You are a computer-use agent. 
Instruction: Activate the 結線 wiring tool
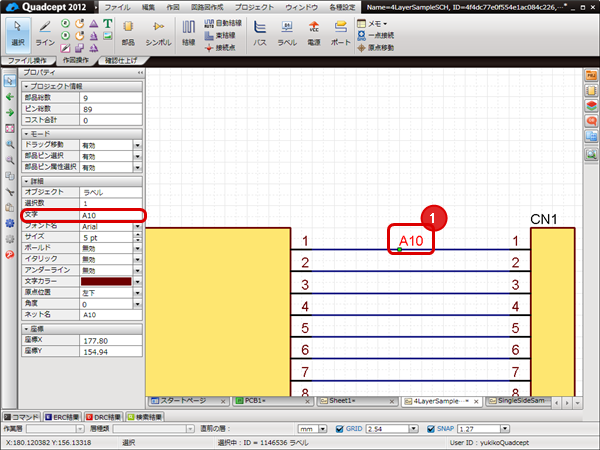[188, 34]
